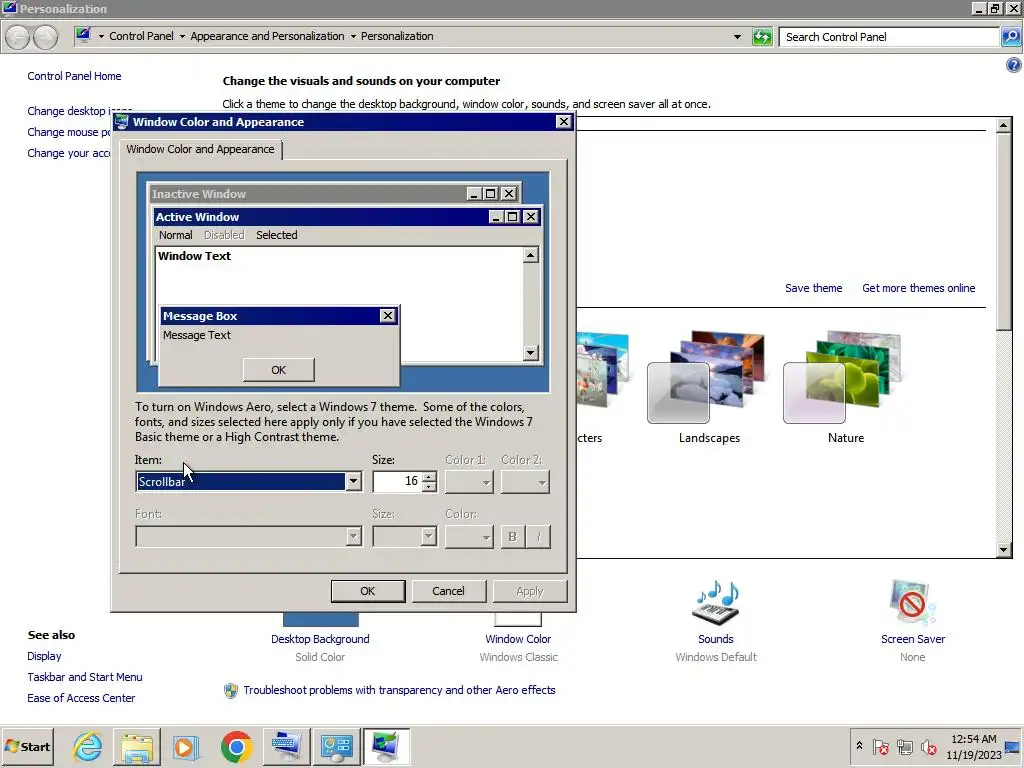Expand the arrow after Control Panel breadcrumb
1024x768 pixels.
tap(182, 37)
